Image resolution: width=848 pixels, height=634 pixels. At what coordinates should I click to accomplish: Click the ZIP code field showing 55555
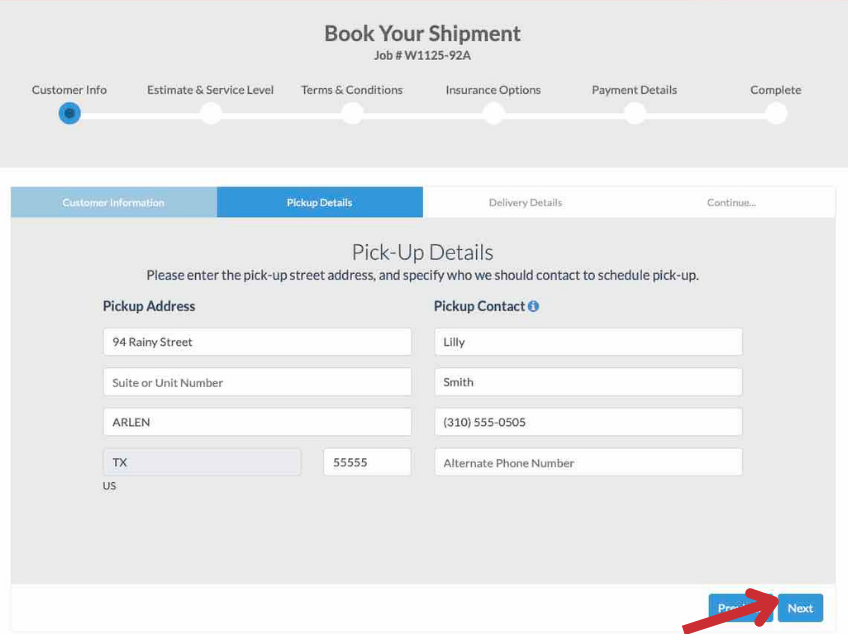click(367, 462)
